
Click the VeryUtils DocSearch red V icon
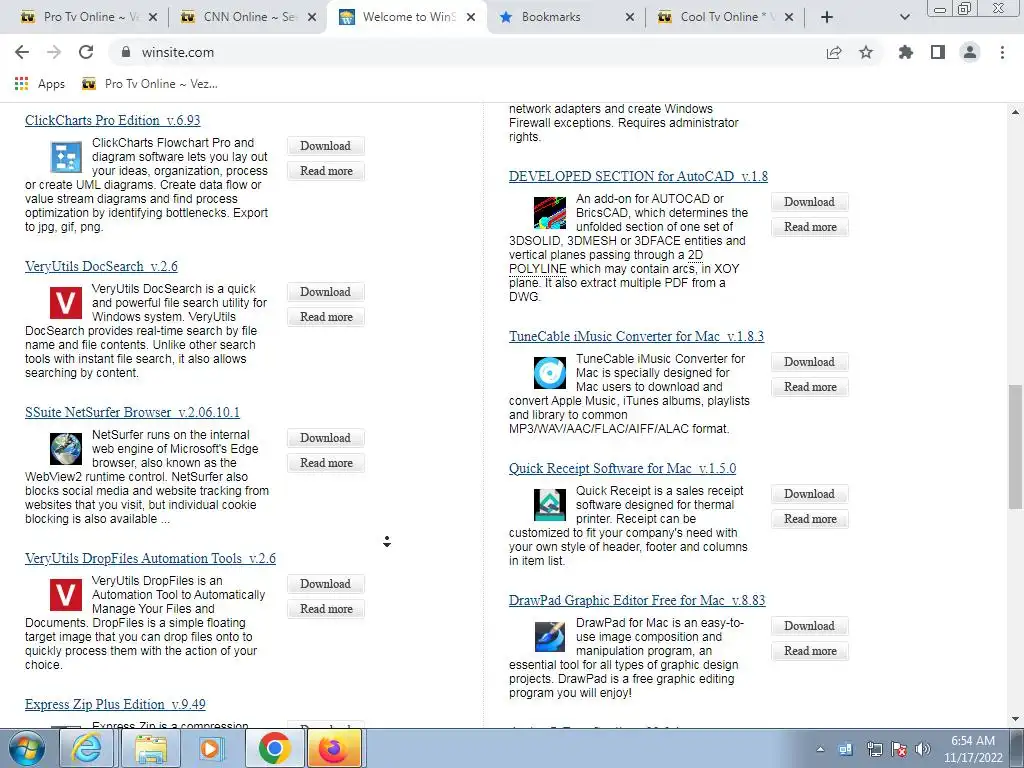pyautogui.click(x=66, y=303)
